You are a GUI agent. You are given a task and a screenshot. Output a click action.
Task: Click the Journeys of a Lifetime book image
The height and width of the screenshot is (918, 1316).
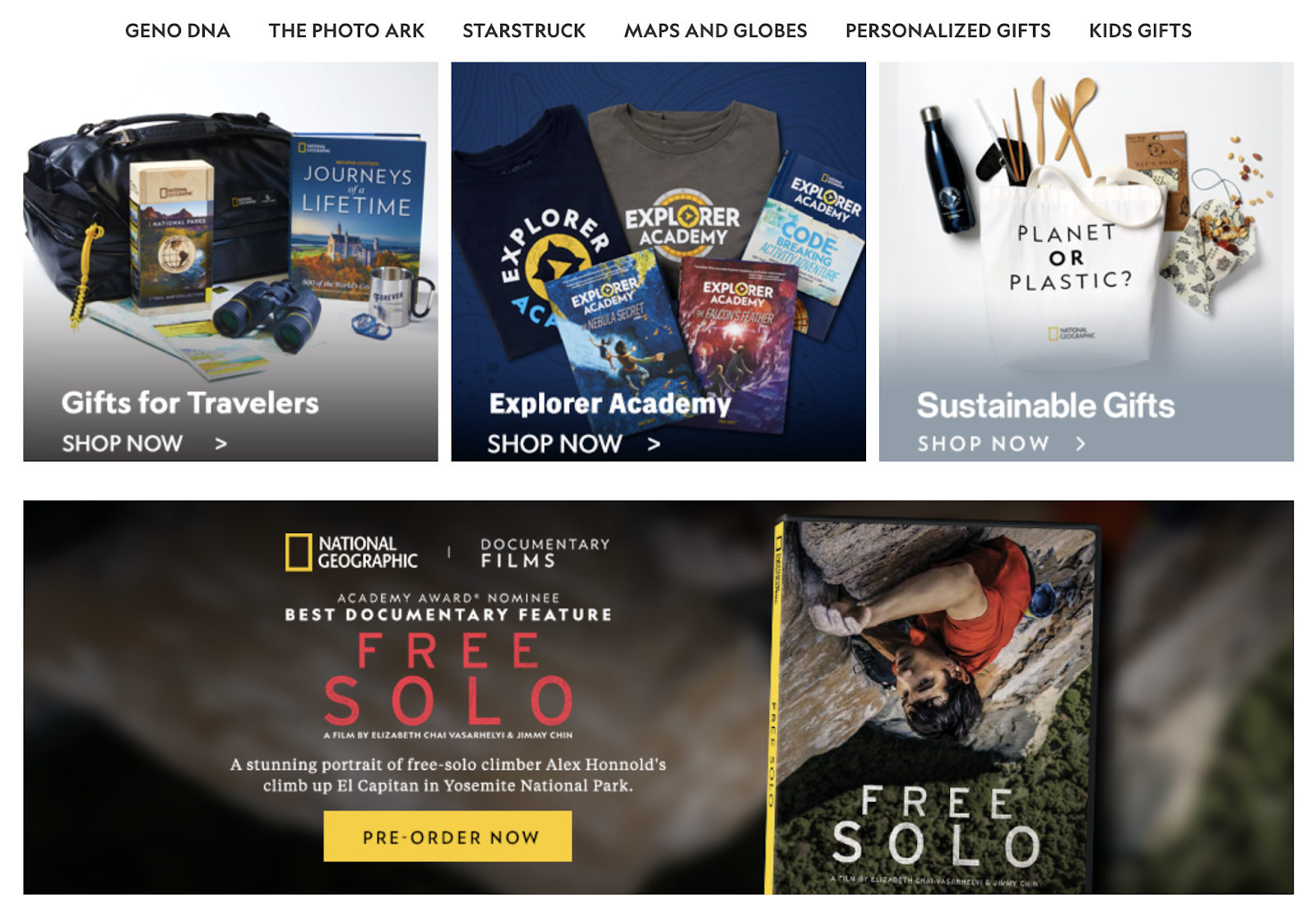(358, 216)
